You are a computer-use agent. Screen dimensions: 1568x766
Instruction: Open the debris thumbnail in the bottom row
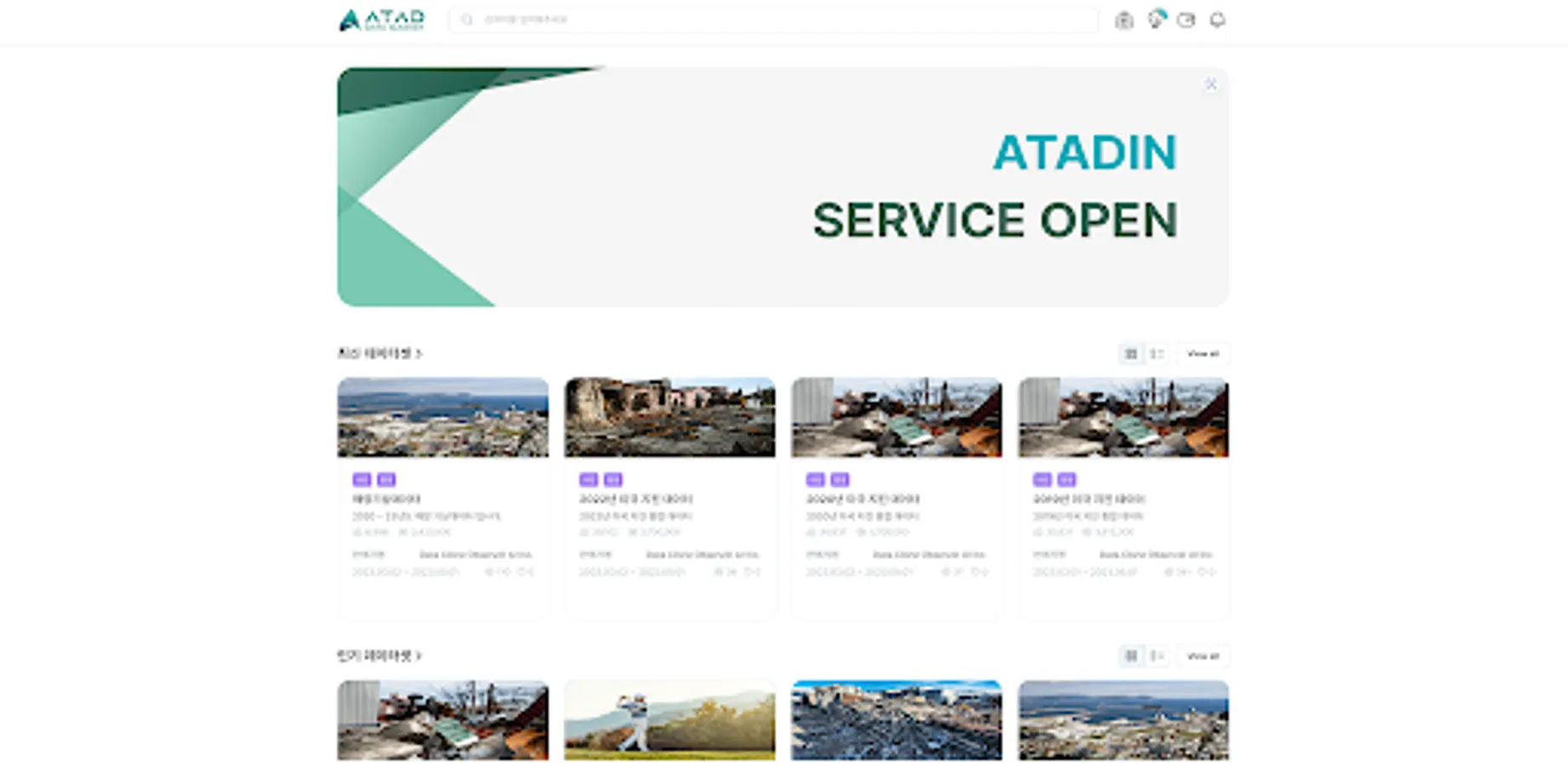(x=443, y=720)
